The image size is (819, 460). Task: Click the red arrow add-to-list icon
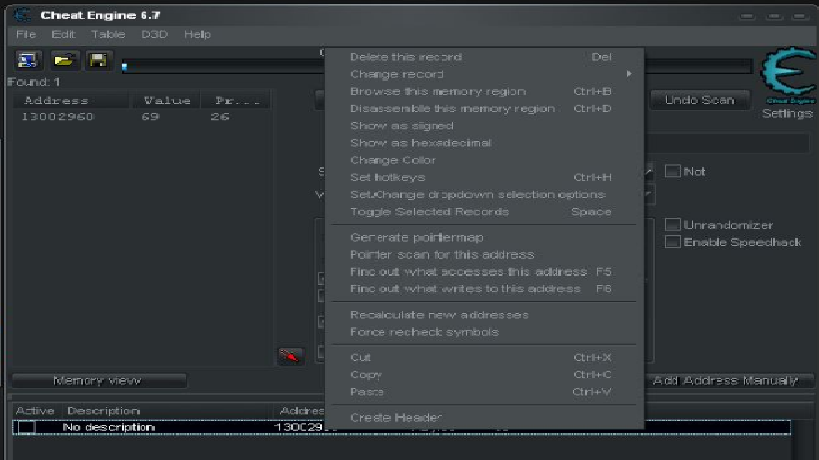coord(291,355)
